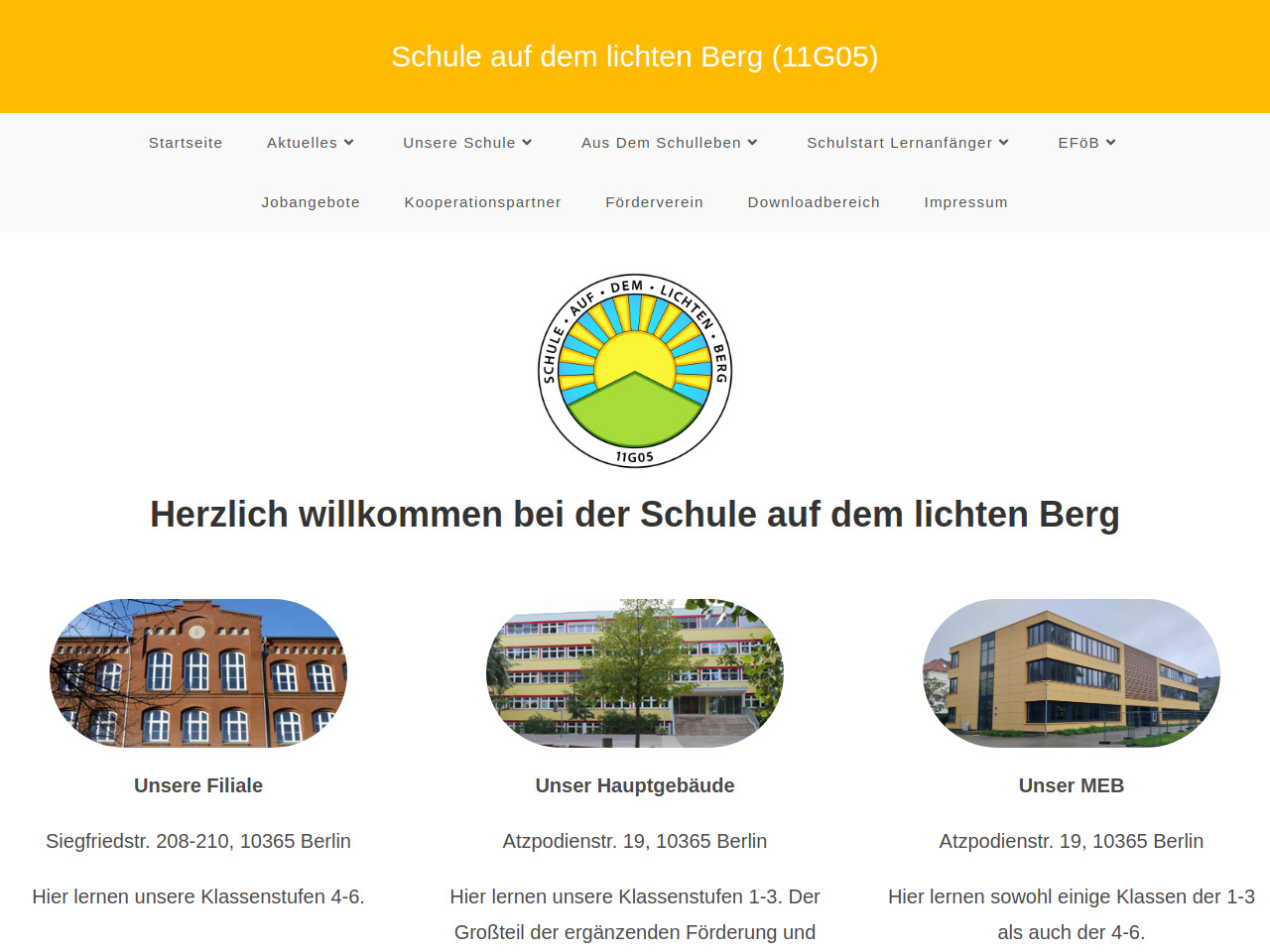Click the chevron next to EFöB

tap(1111, 143)
